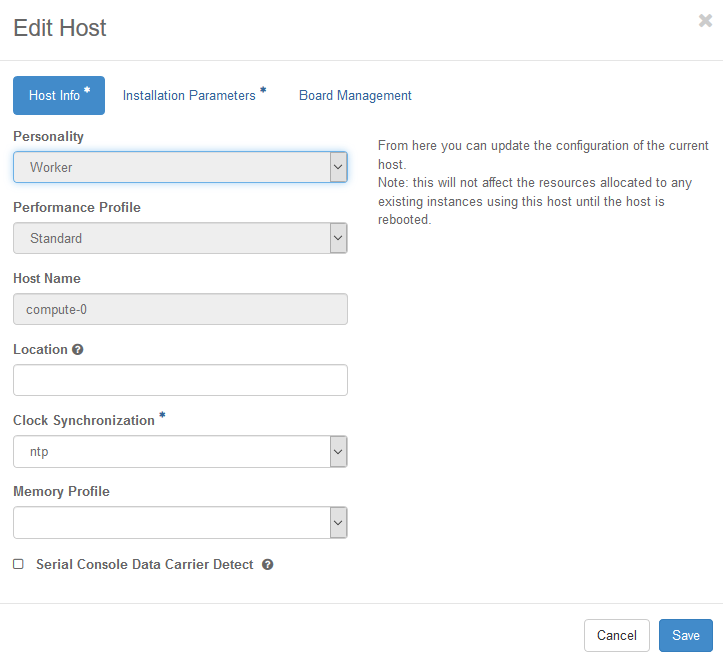Open the Personality dropdown showing Worker
723x658 pixels.
click(180, 167)
